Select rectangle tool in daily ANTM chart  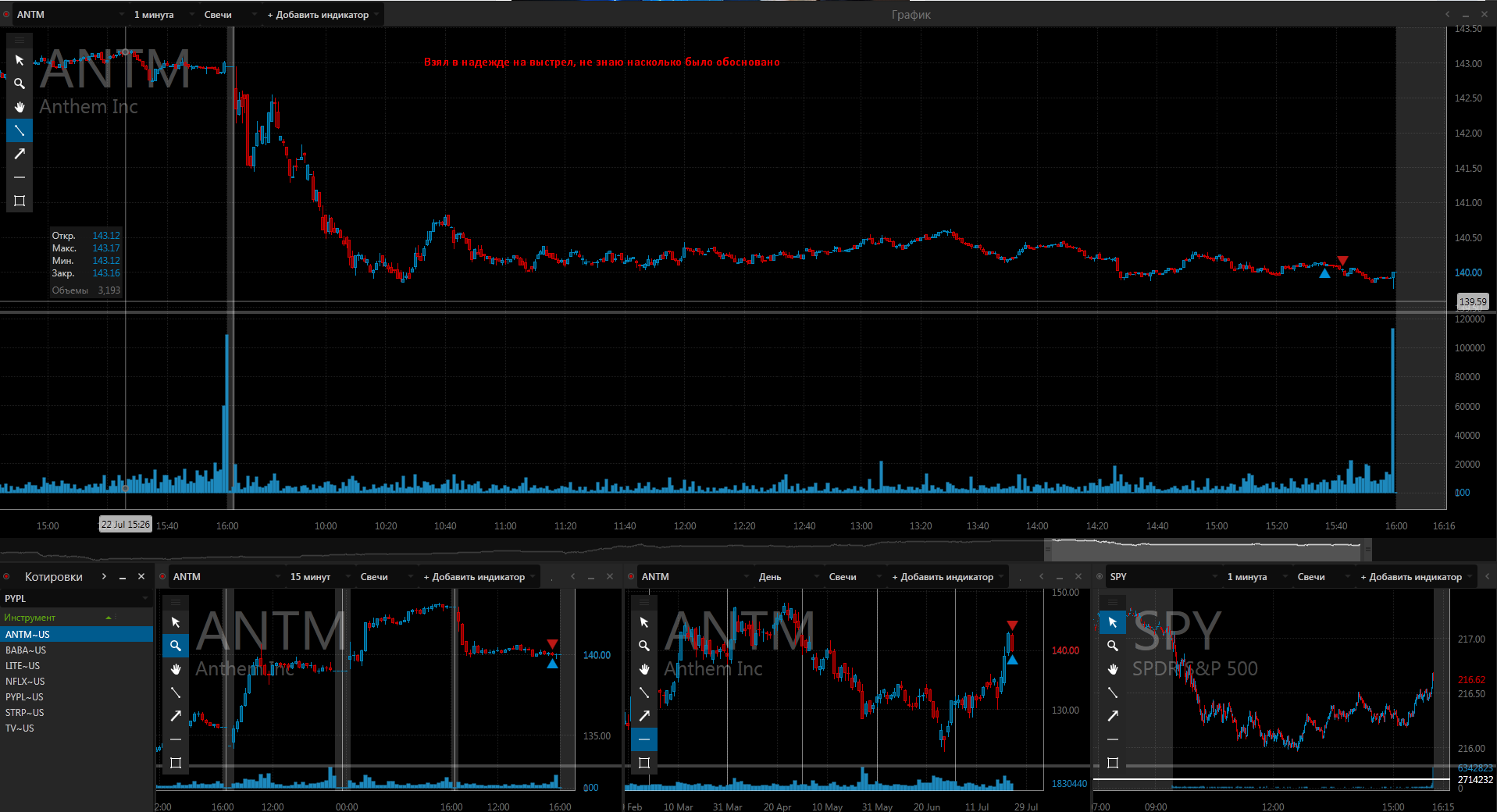[644, 763]
